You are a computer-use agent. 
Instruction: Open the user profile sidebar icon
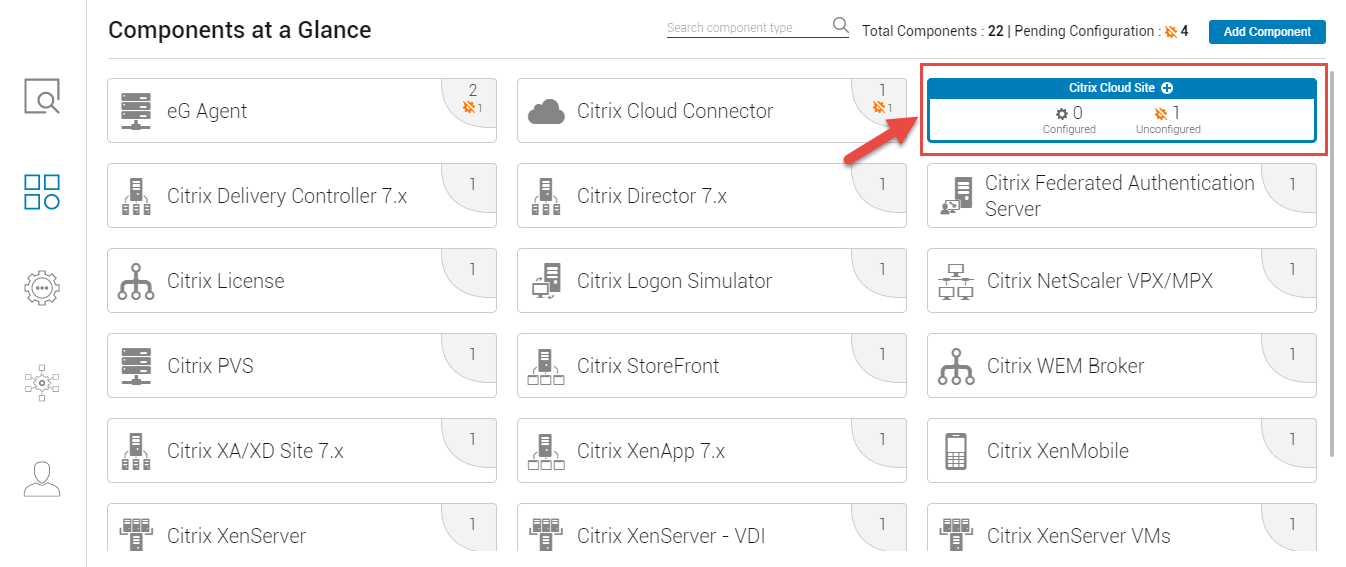click(42, 478)
